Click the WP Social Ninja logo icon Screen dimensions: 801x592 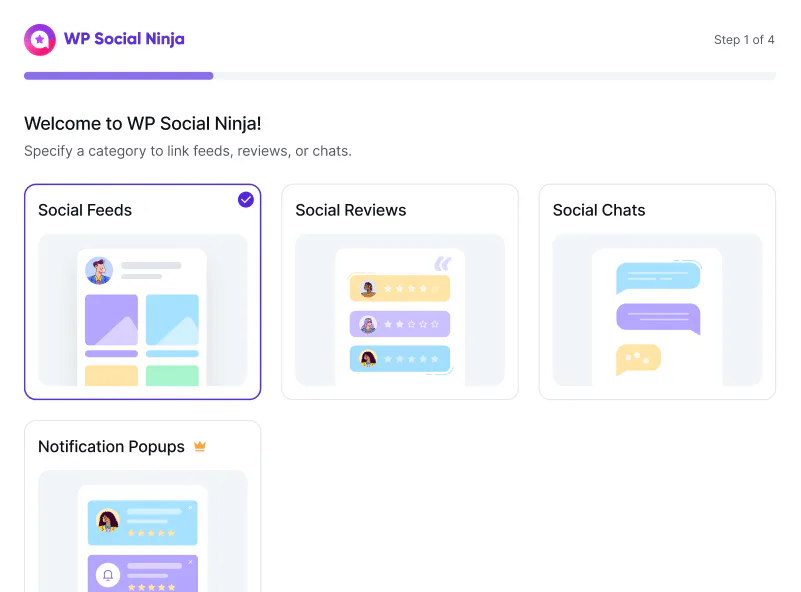(x=40, y=40)
